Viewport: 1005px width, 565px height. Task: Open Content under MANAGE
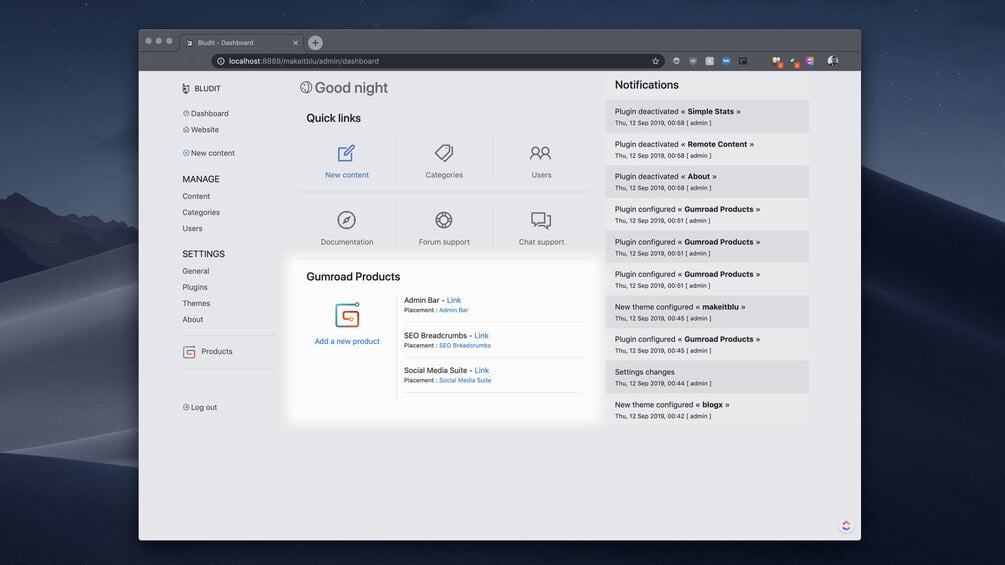tap(196, 196)
